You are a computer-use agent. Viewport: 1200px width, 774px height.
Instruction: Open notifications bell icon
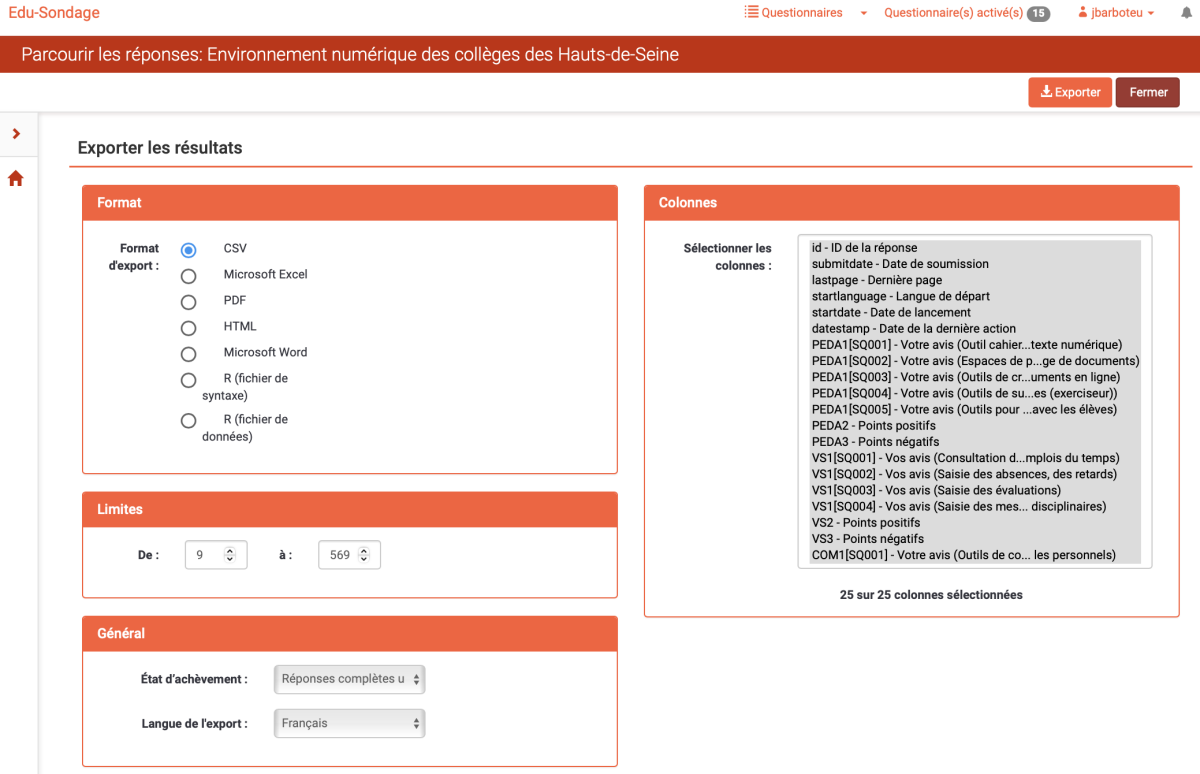pyautogui.click(x=1186, y=13)
